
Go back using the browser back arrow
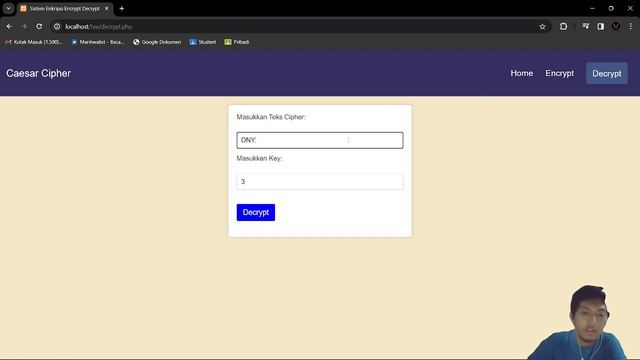pos(9,27)
